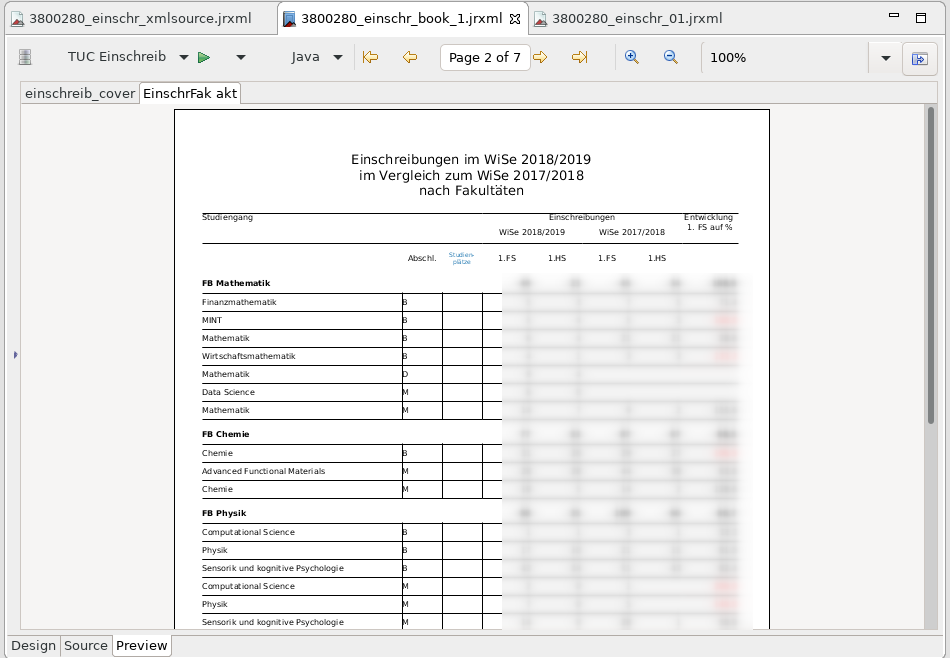Click the 'FB Mathematik' section heading
The image size is (950, 658).
point(236,283)
